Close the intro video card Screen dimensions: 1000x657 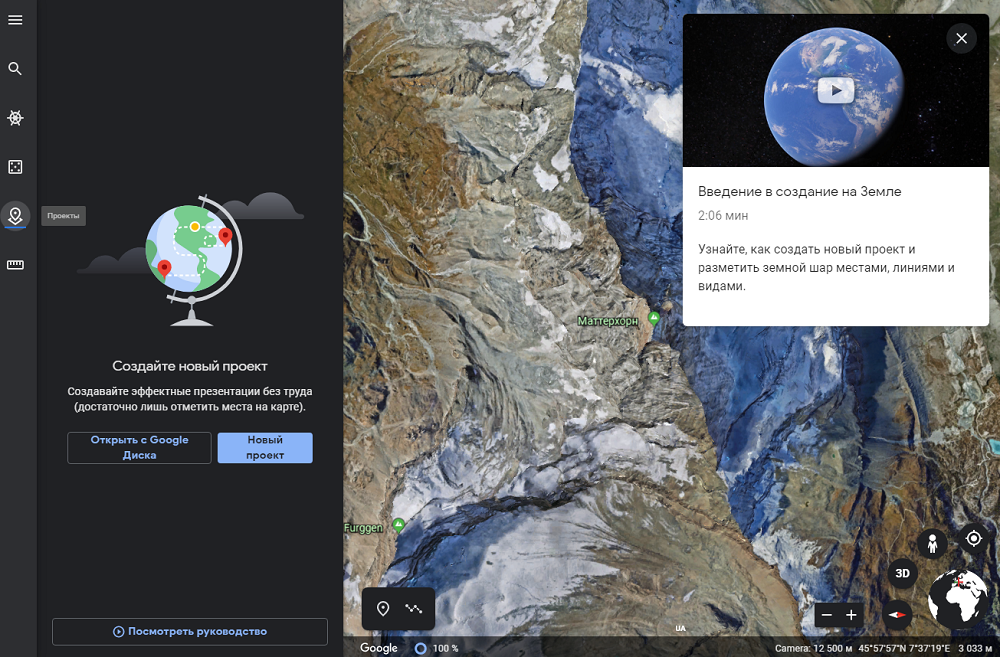click(961, 38)
